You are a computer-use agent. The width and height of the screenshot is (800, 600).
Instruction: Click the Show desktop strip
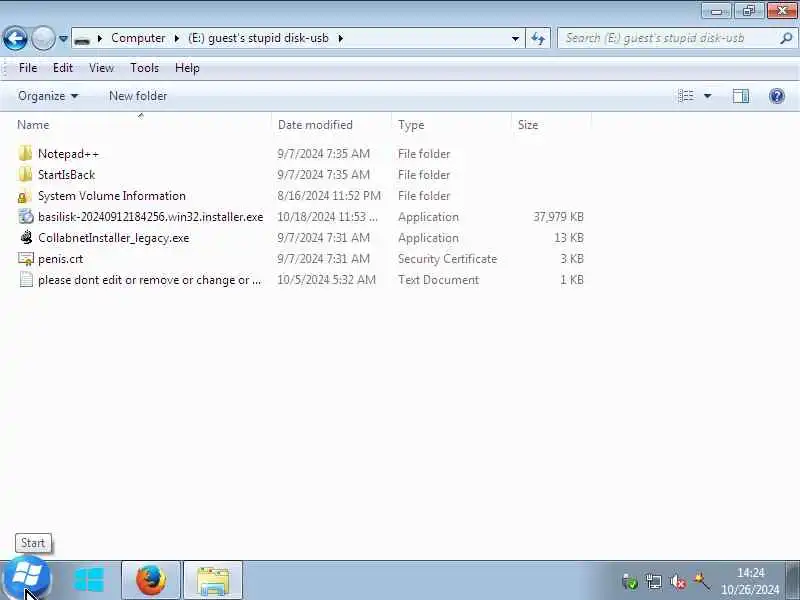point(792,581)
